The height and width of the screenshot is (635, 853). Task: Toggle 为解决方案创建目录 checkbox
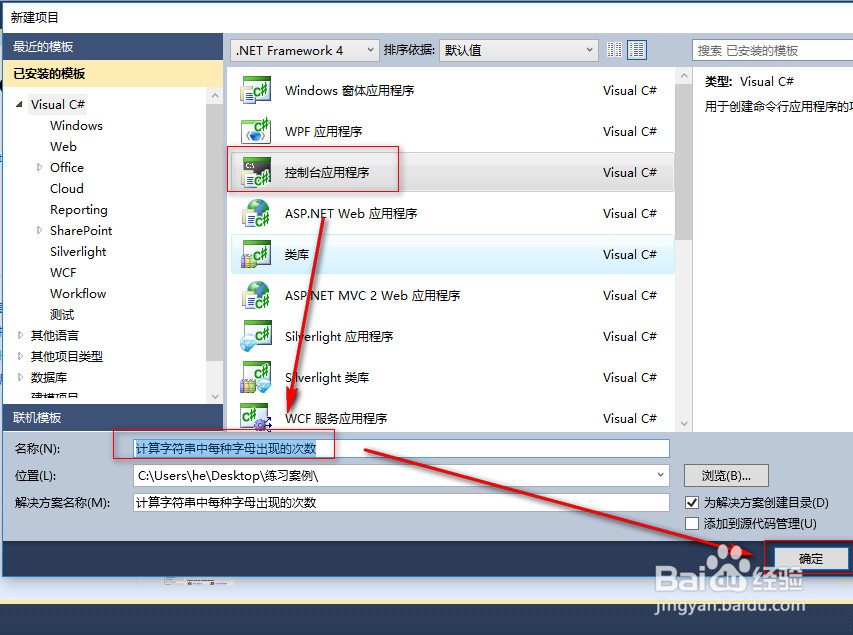pyautogui.click(x=692, y=502)
